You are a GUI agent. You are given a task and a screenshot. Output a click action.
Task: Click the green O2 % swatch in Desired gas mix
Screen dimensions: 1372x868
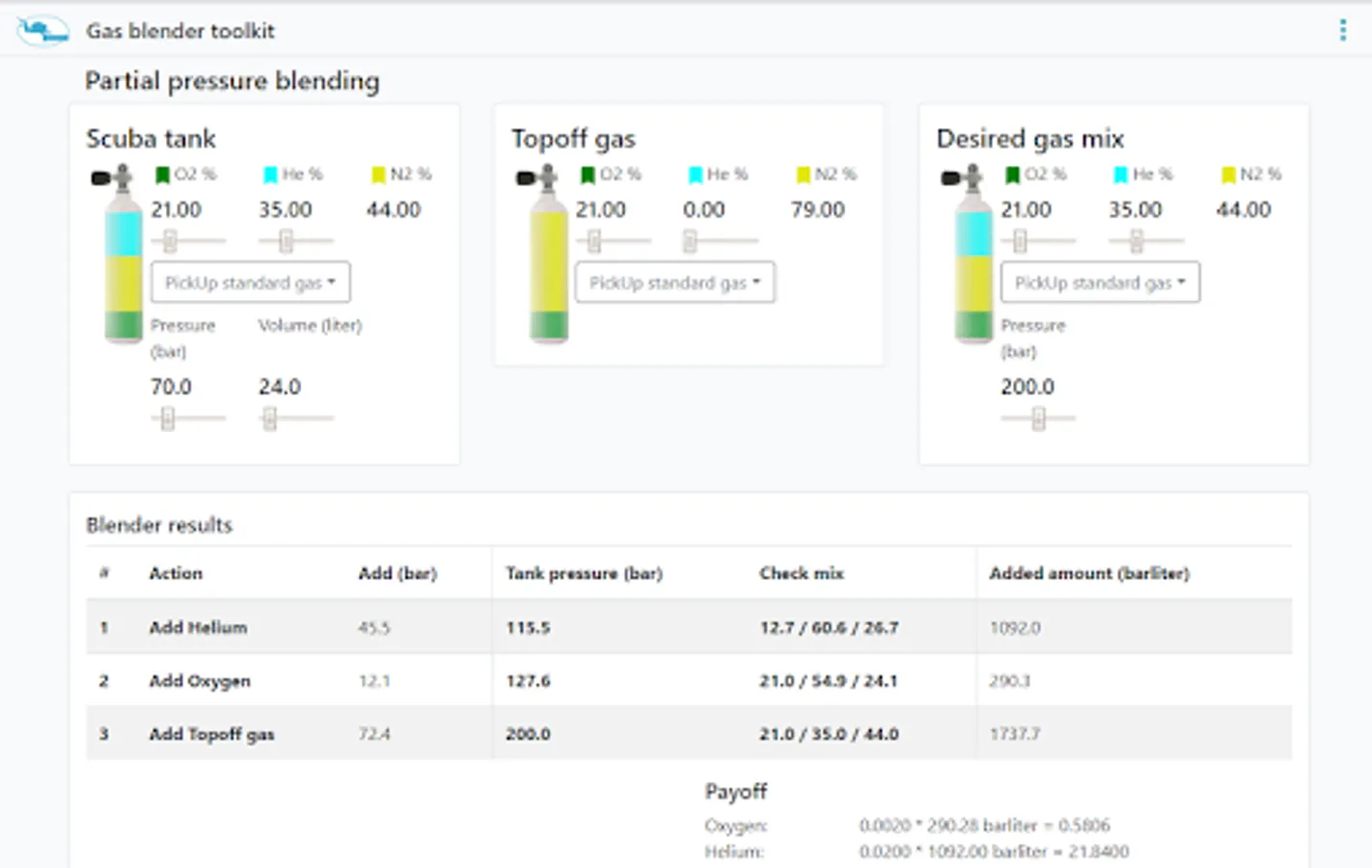[1012, 175]
